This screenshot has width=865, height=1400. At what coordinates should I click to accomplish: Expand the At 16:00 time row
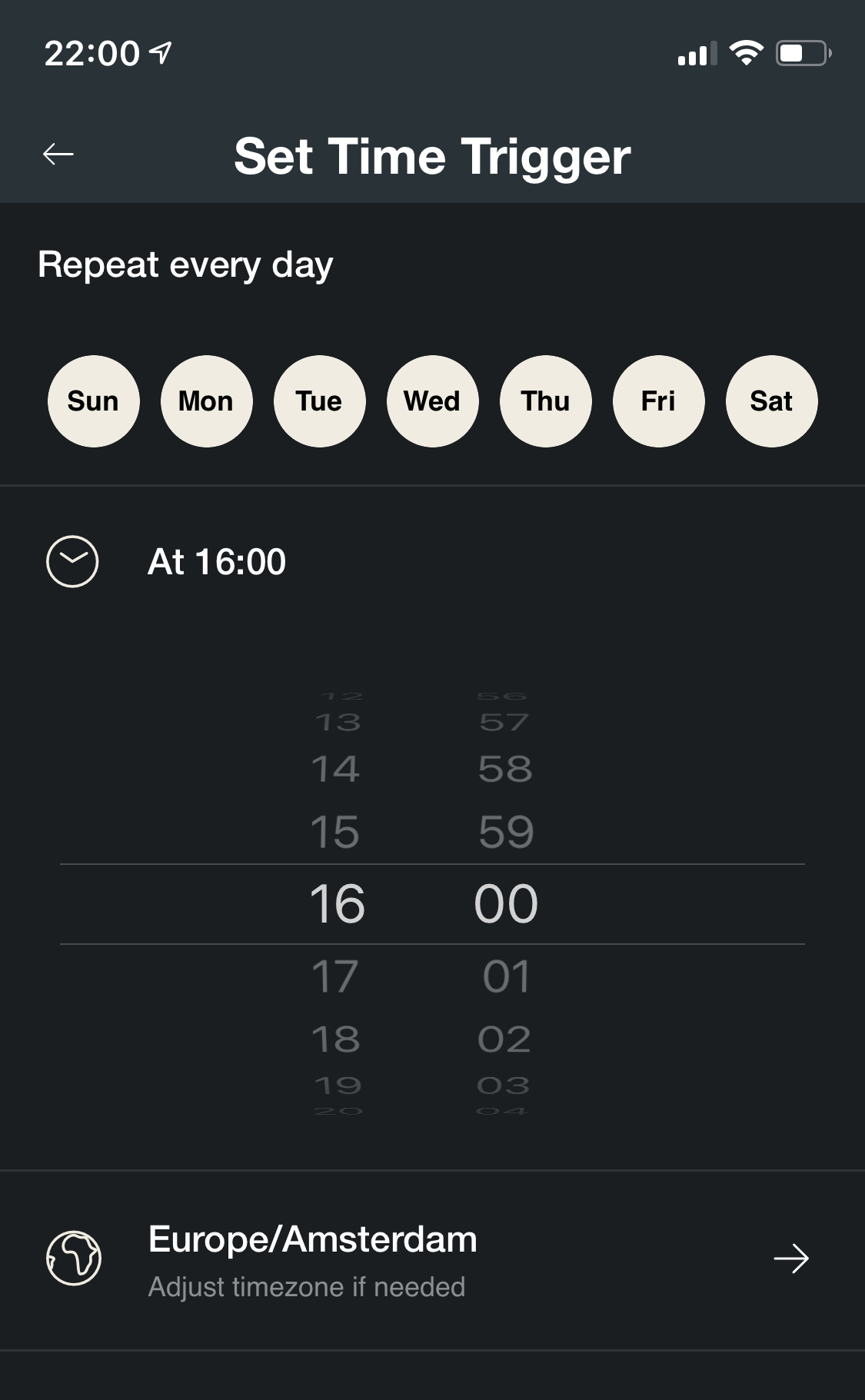[217, 562]
